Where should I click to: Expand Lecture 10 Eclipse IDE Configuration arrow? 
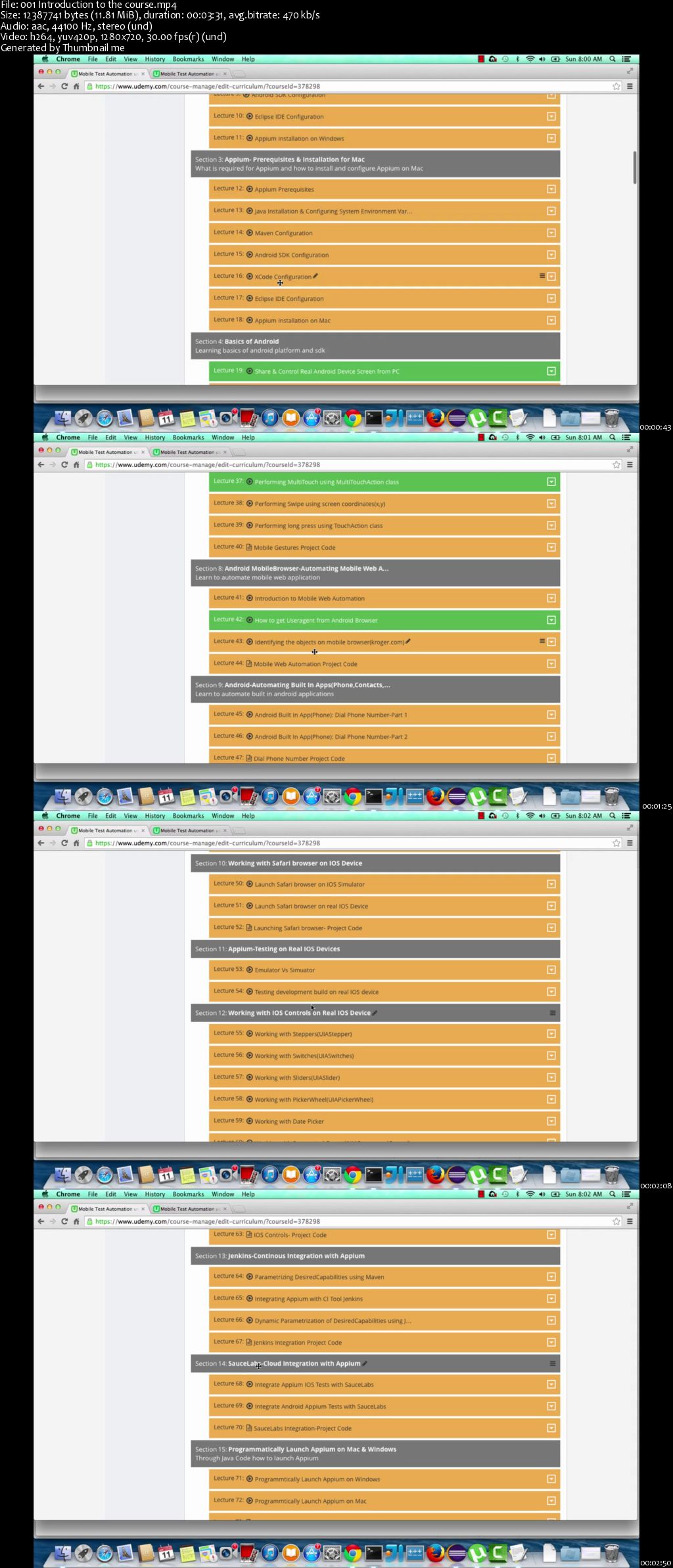(551, 116)
